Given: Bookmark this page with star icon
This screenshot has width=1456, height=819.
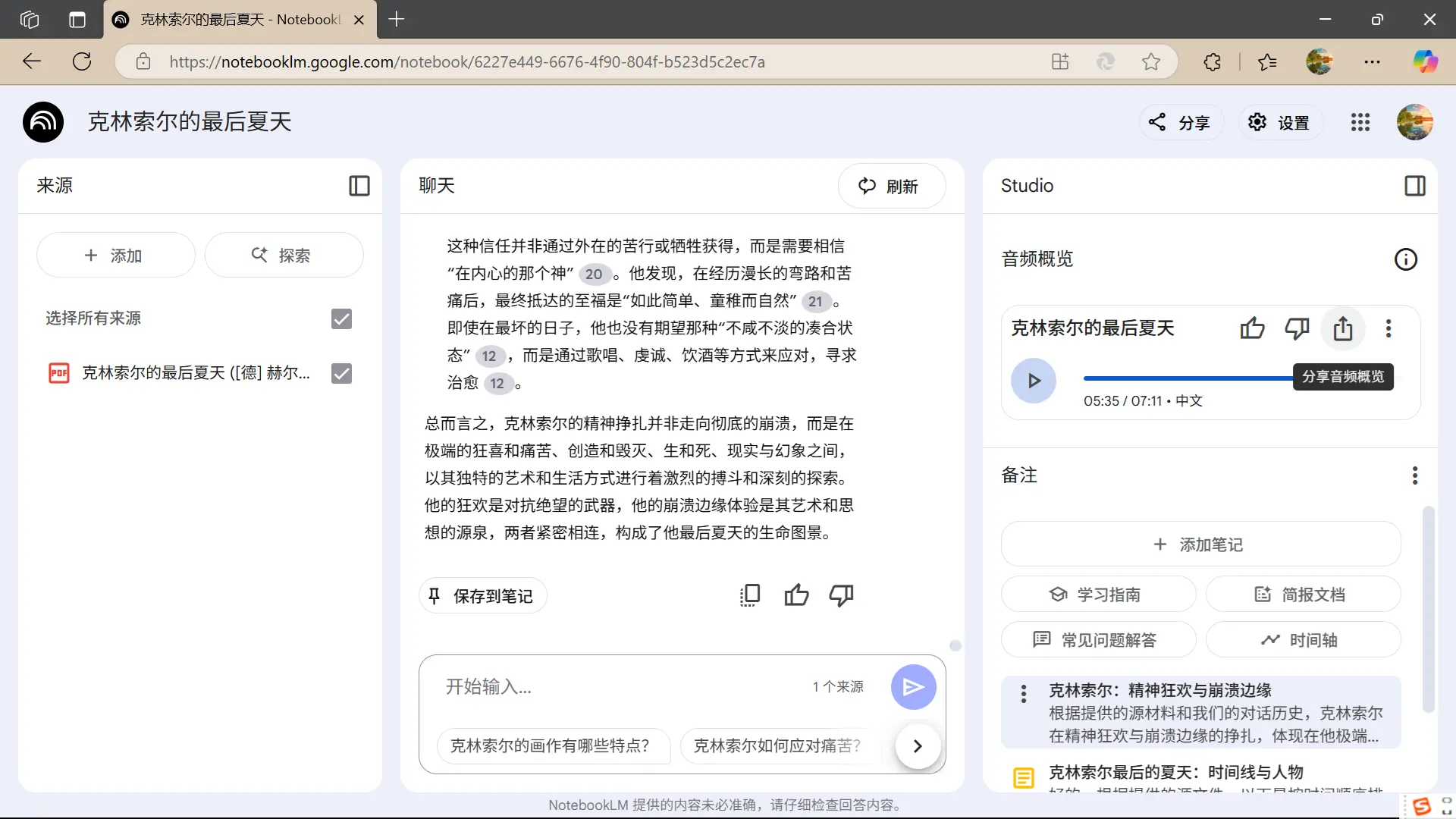Looking at the screenshot, I should tap(1151, 62).
